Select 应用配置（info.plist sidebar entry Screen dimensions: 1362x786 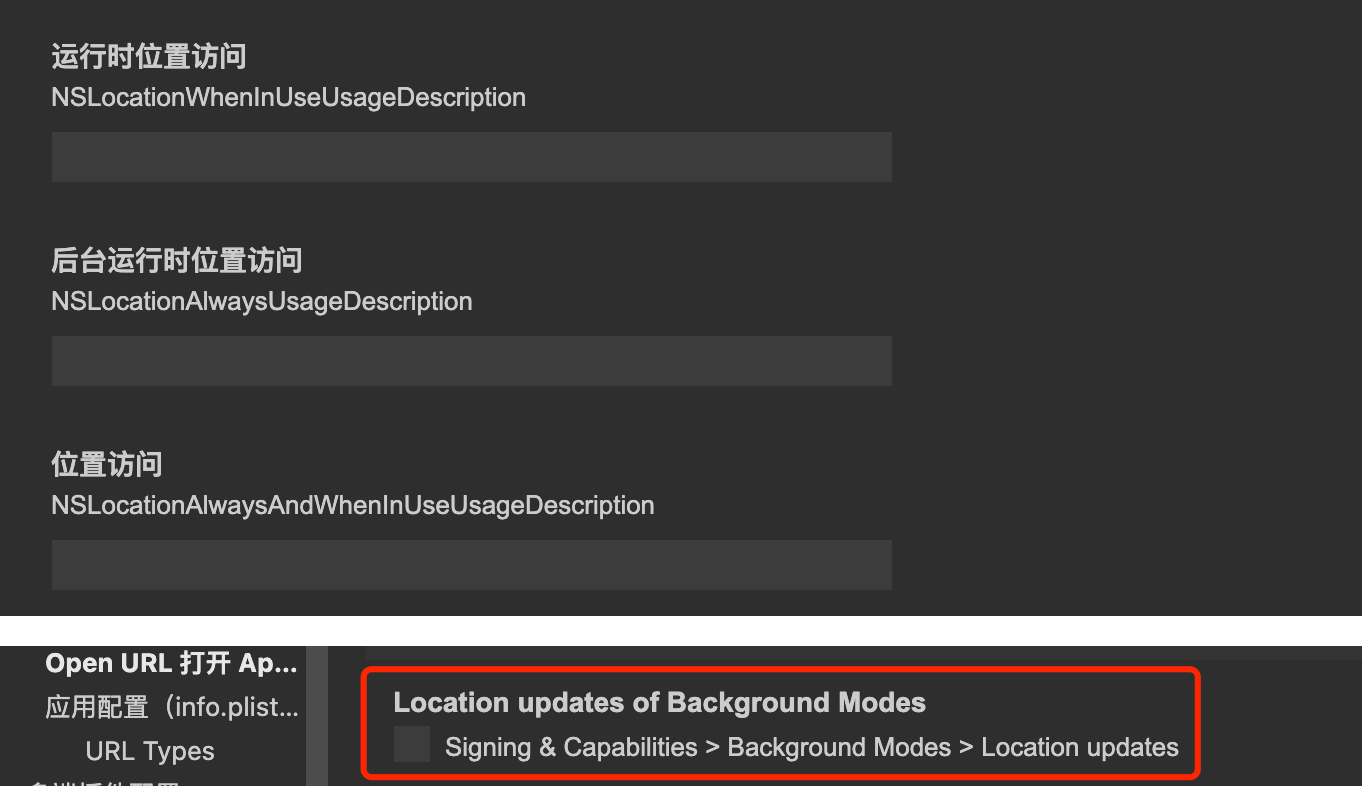point(171,708)
